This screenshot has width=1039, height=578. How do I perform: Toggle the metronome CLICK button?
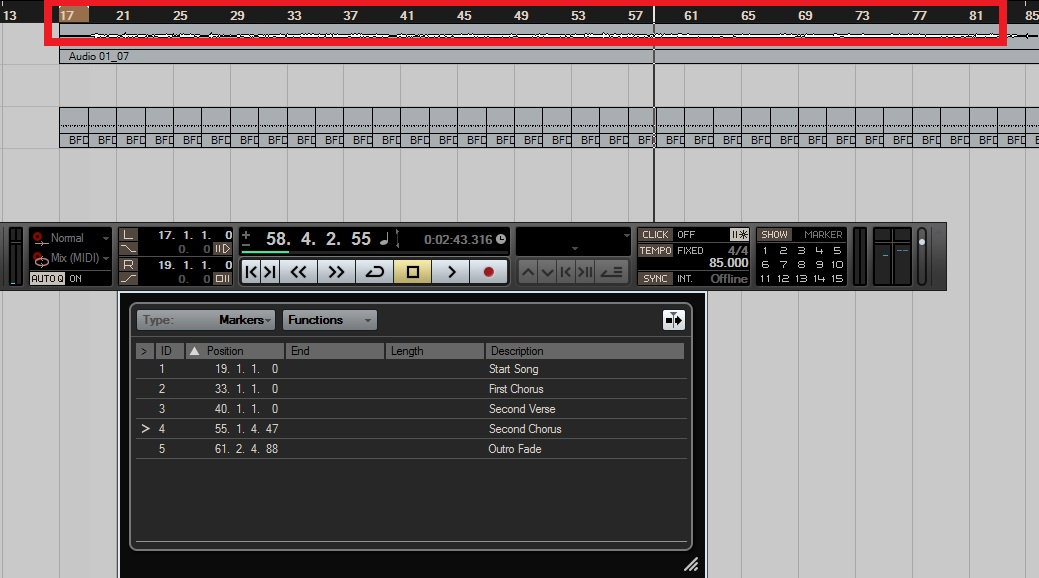[655, 235]
